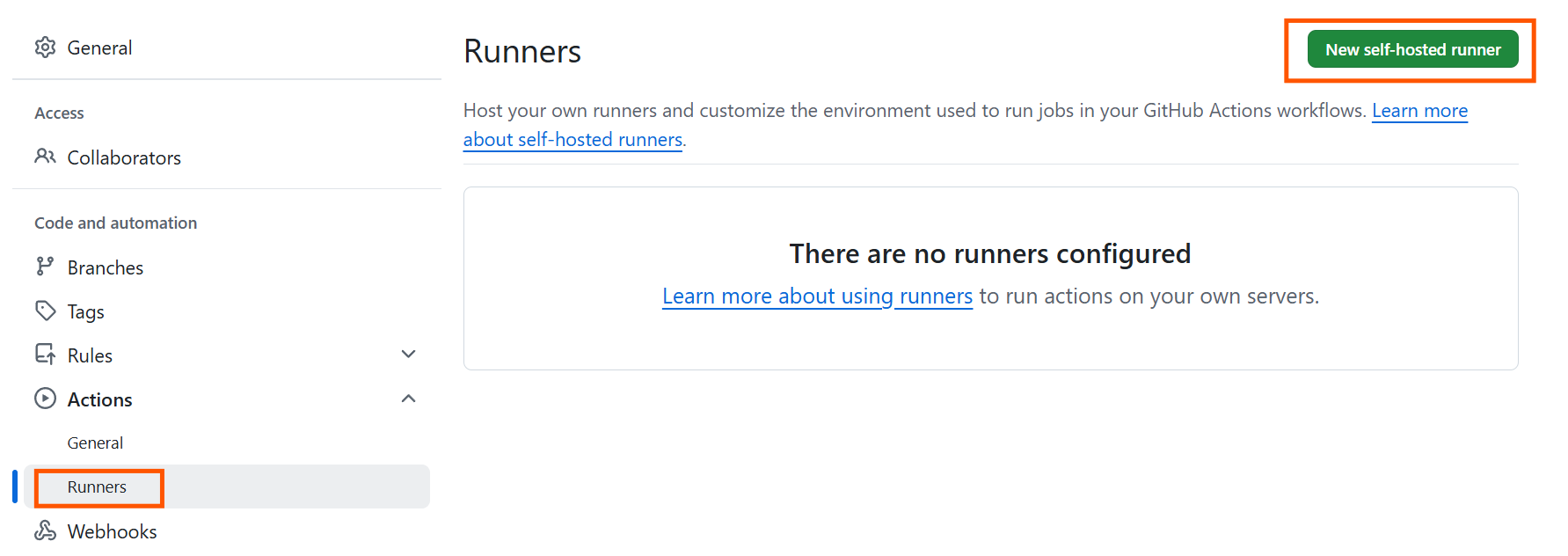This screenshot has height=556, width=1568.
Task: Click the Branches git-branch icon
Action: coord(45,267)
